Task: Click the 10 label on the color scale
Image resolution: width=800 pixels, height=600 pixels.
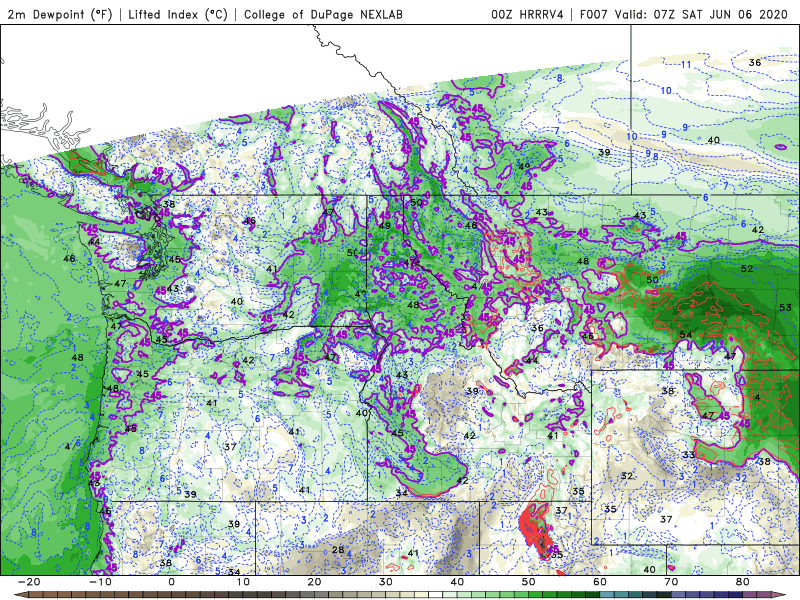Action: click(243, 582)
